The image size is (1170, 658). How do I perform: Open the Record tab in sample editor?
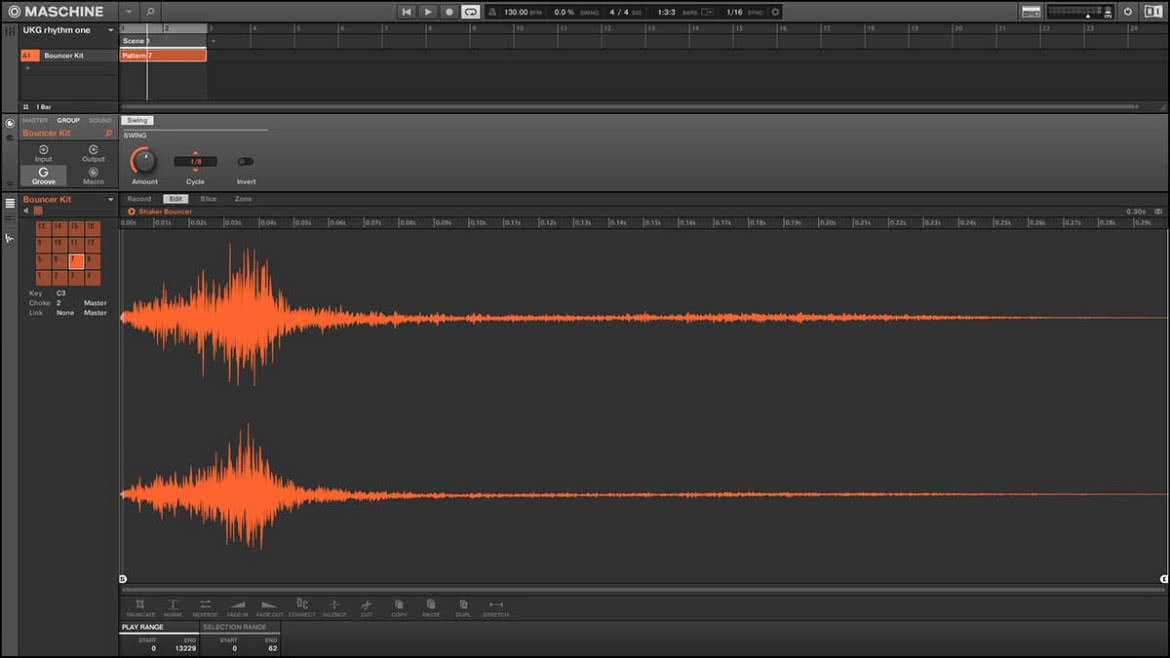(x=139, y=199)
